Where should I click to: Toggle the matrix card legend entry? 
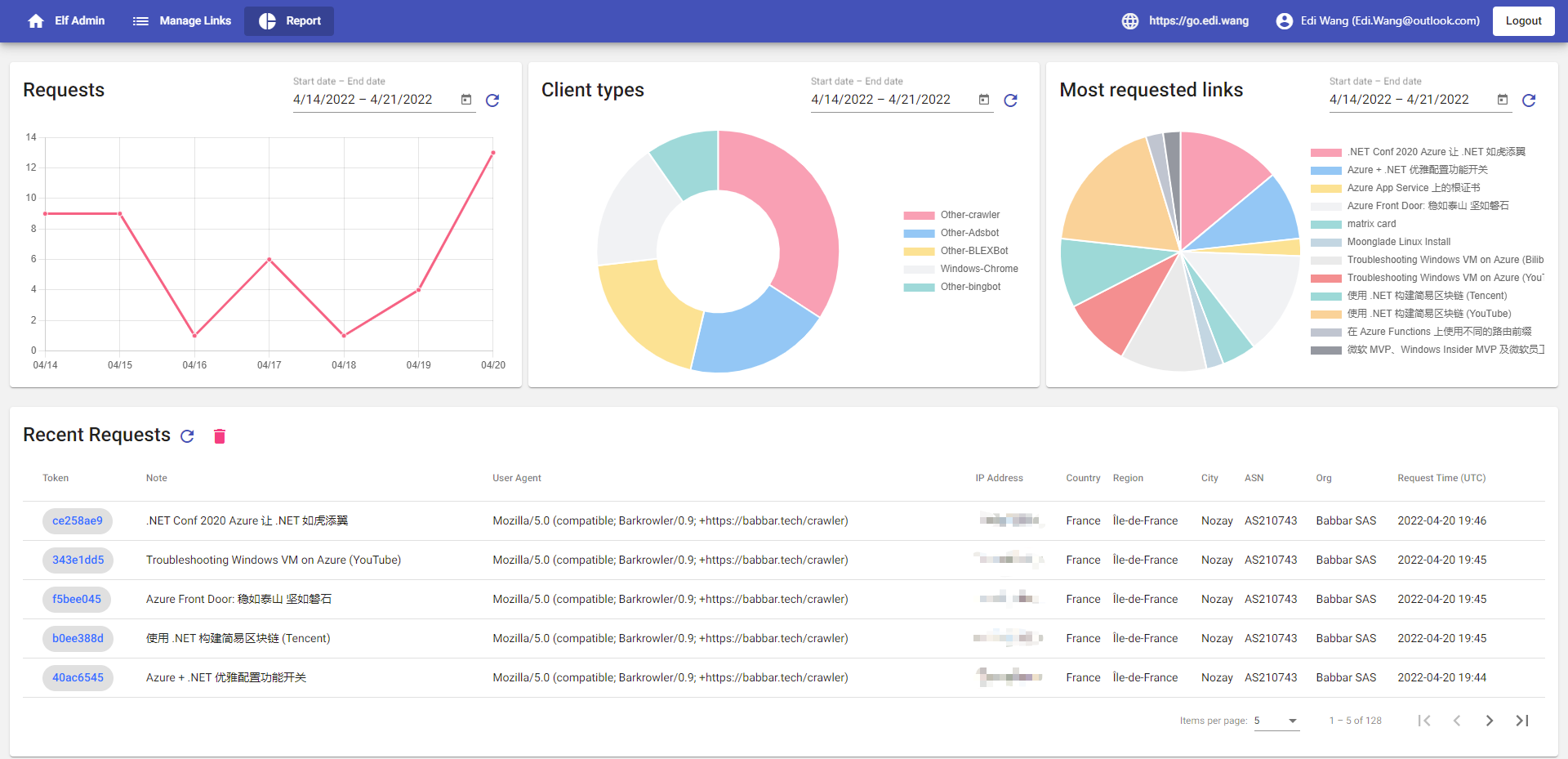coord(1353,224)
